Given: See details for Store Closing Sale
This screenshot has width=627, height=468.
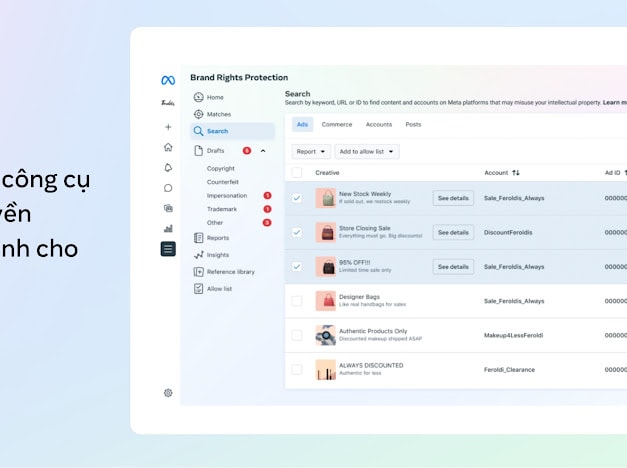Looking at the screenshot, I should (x=453, y=232).
